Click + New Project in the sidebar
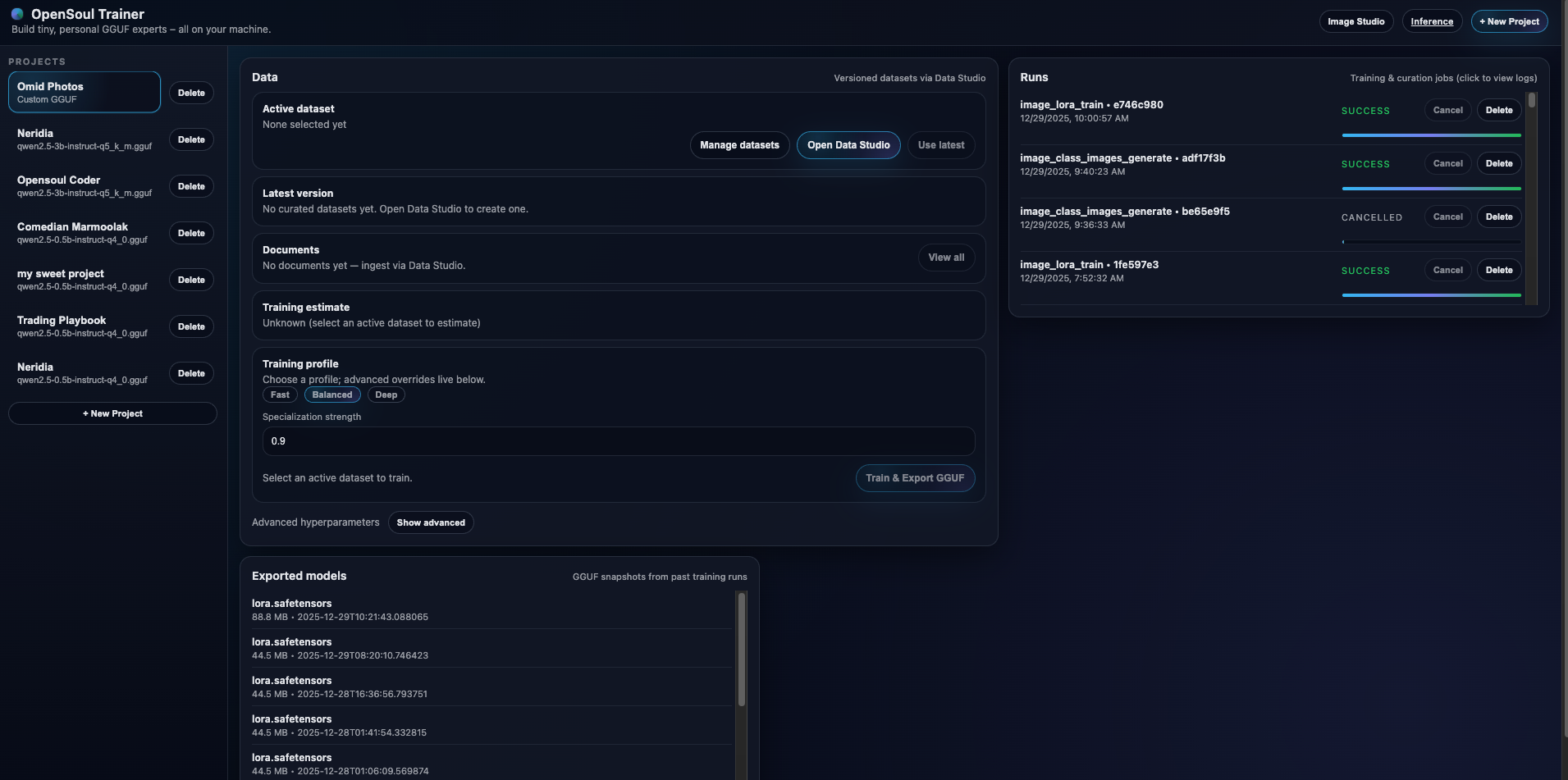The height and width of the screenshot is (780, 1568). pyautogui.click(x=112, y=413)
